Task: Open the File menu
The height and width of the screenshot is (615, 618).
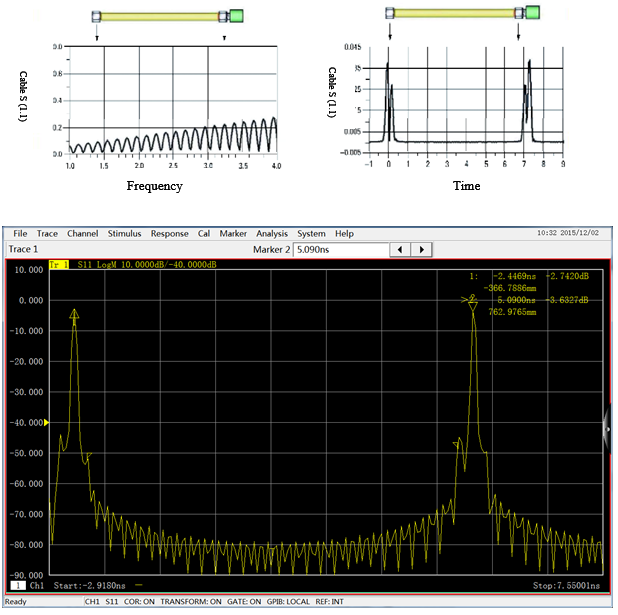Action: coord(20,233)
